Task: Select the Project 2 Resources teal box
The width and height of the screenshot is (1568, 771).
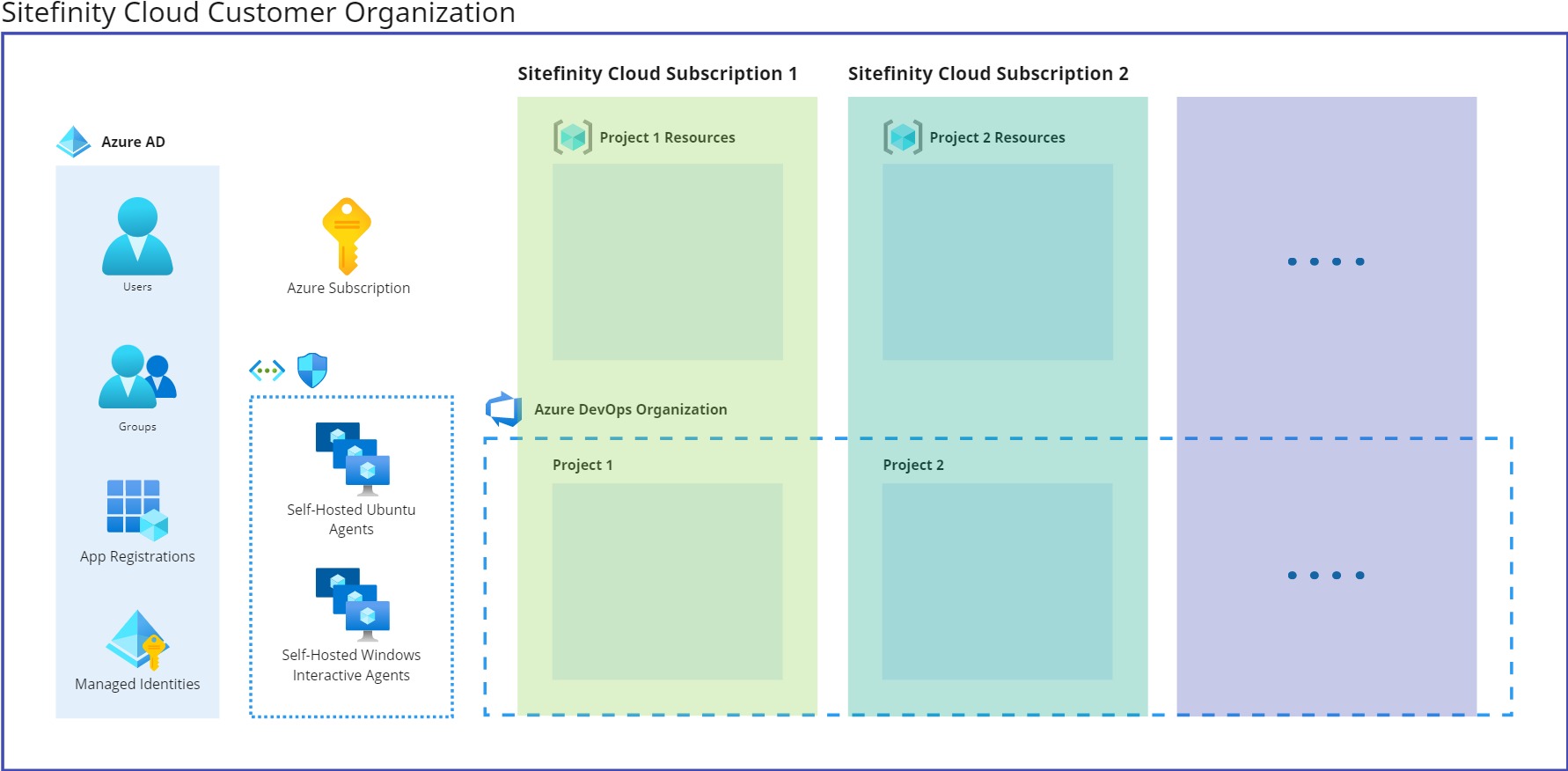Action: pyautogui.click(x=997, y=261)
